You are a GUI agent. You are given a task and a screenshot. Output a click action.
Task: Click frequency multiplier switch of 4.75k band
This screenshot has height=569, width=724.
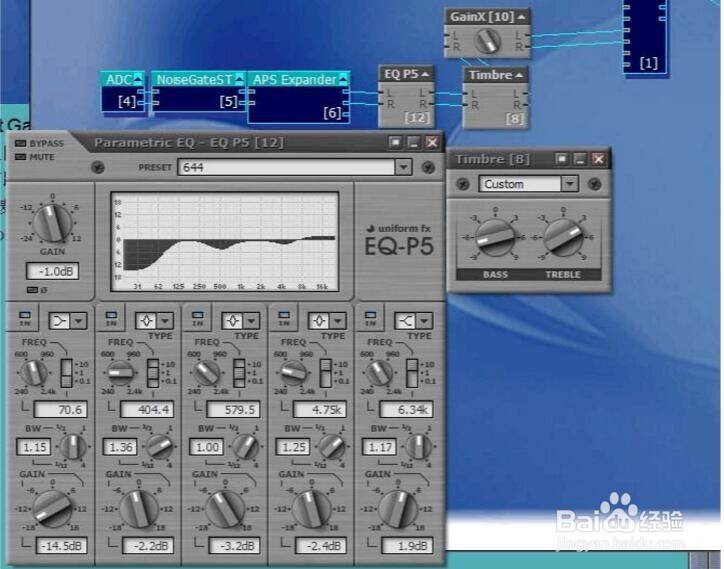(326, 373)
